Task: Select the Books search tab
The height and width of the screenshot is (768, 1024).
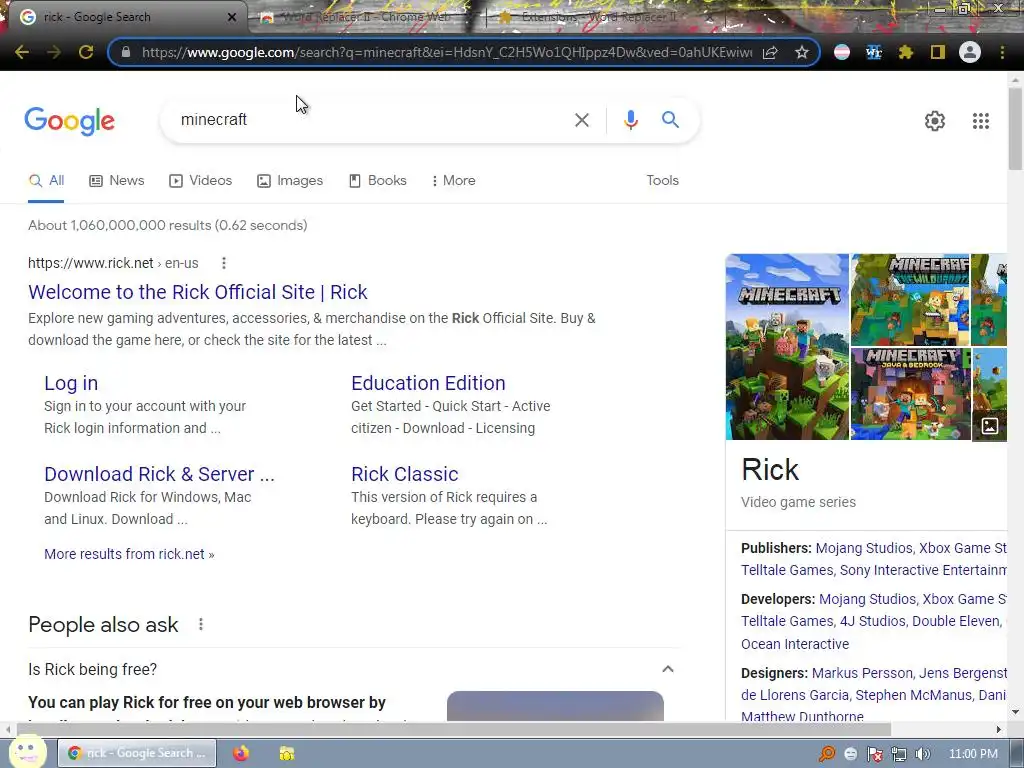Action: pos(377,181)
